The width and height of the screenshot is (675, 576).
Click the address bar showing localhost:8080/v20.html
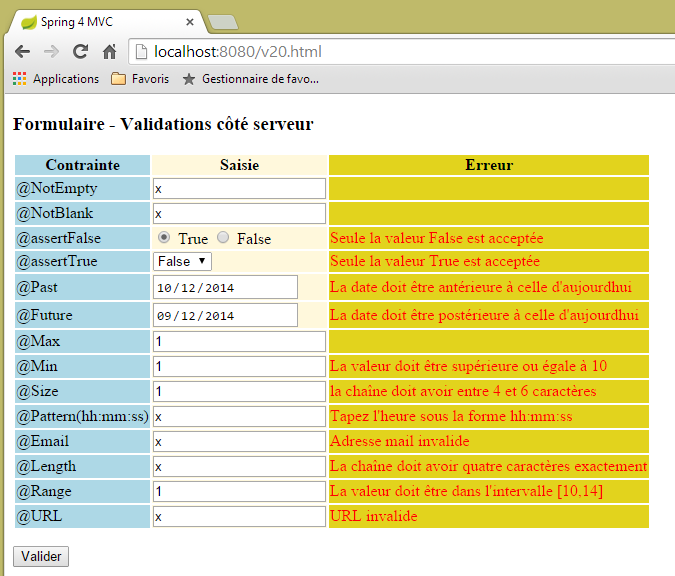pyautogui.click(x=400, y=52)
